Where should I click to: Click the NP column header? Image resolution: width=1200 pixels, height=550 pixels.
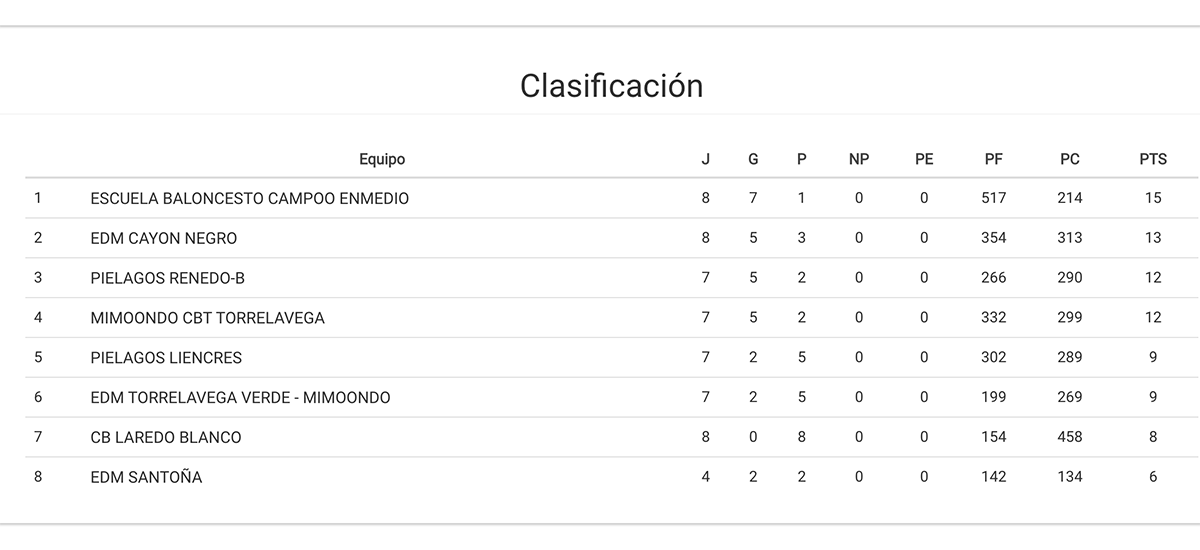(x=859, y=159)
